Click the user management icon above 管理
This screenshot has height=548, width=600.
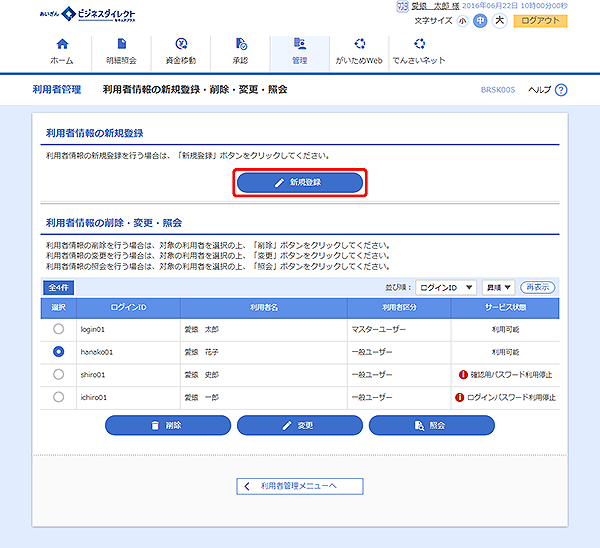[300, 44]
